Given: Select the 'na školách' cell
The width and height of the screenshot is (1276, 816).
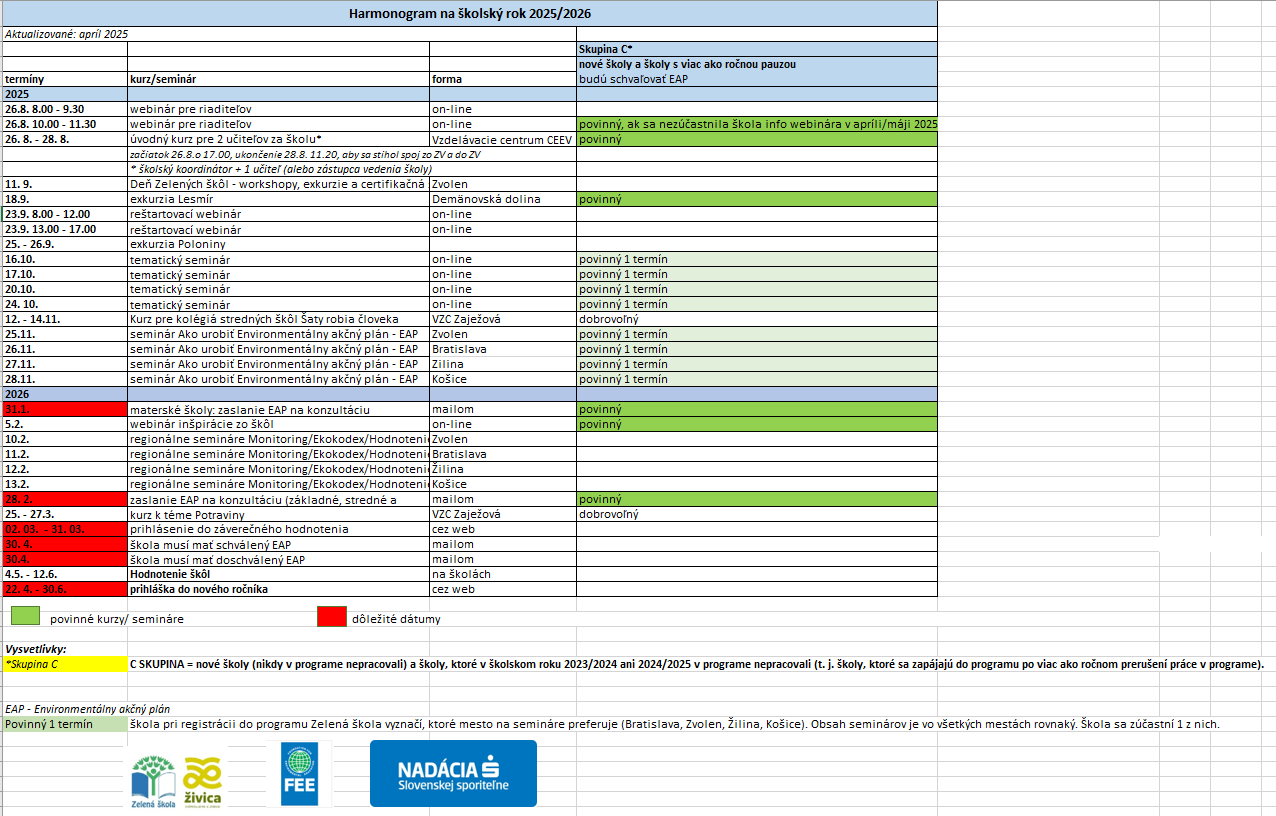Looking at the screenshot, I should 503,574.
